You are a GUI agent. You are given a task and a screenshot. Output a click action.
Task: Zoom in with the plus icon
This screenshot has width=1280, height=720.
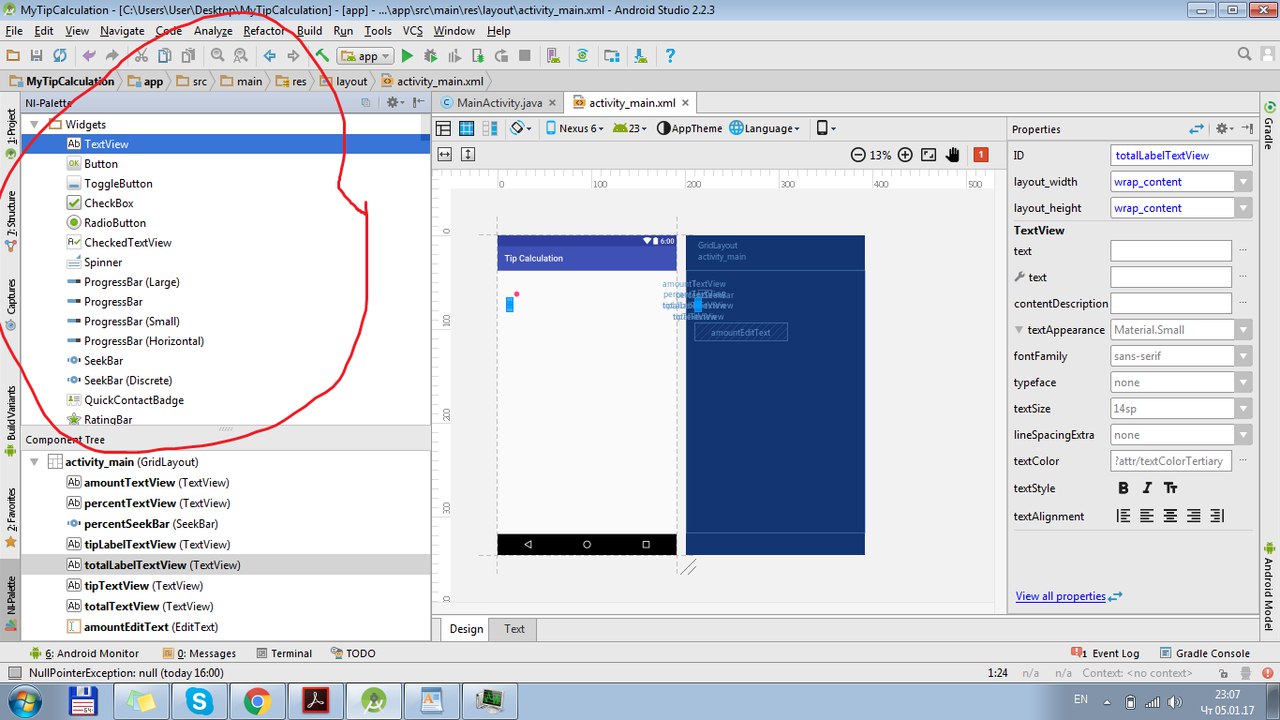[905, 155]
